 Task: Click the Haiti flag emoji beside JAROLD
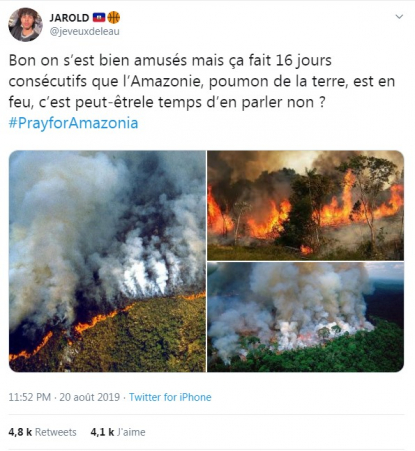pos(99,17)
